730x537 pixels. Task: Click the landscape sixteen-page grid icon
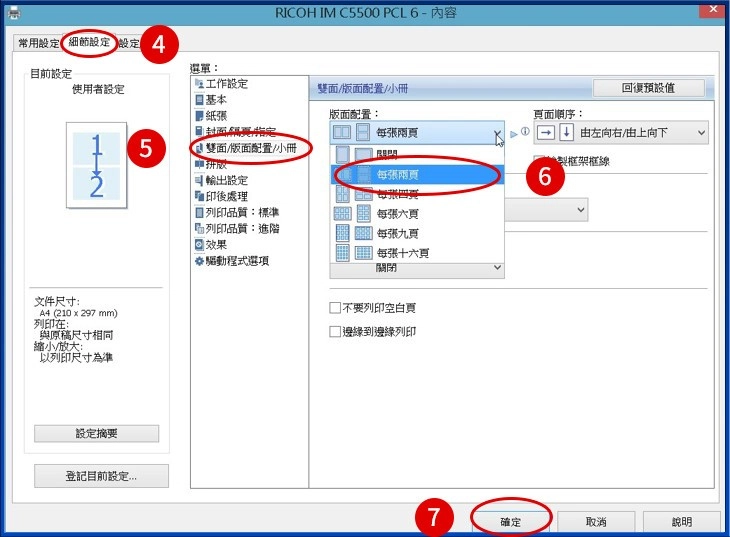364,253
